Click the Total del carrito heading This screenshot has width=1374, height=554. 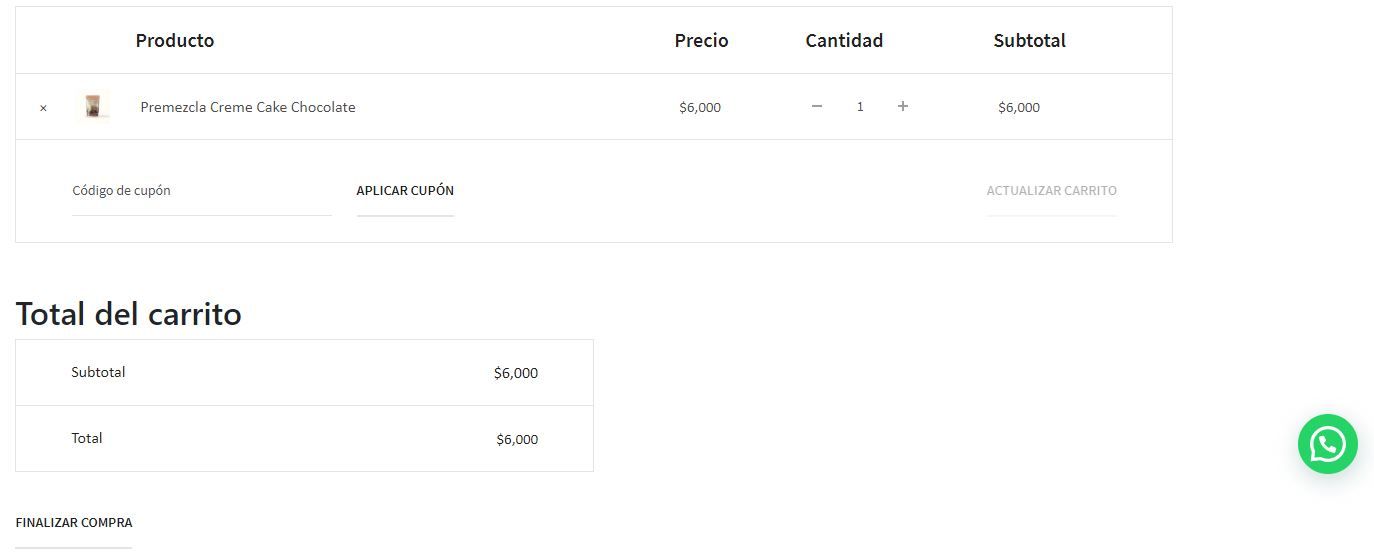129,314
